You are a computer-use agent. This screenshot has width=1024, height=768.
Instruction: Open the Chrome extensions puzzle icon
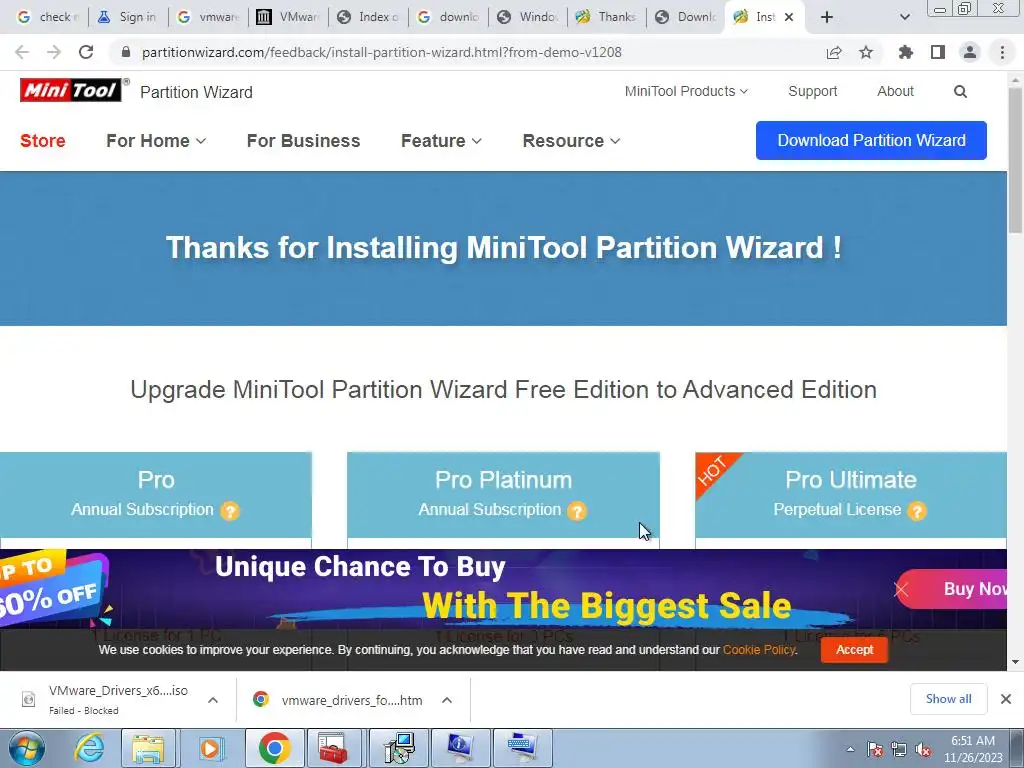pyautogui.click(x=906, y=52)
